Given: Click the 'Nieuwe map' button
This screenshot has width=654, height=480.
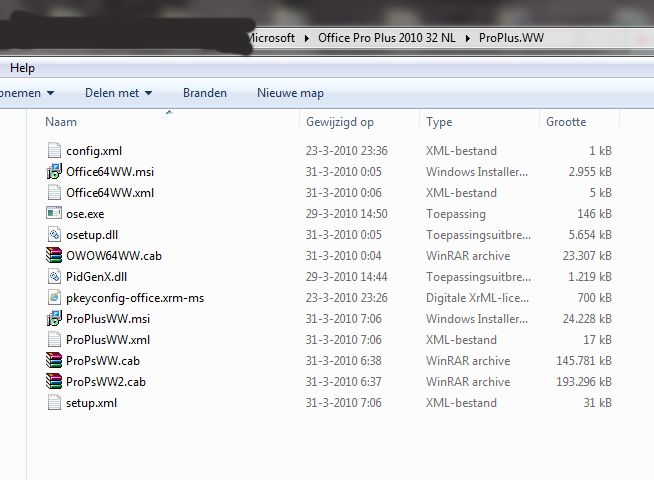Looking at the screenshot, I should 290,93.
